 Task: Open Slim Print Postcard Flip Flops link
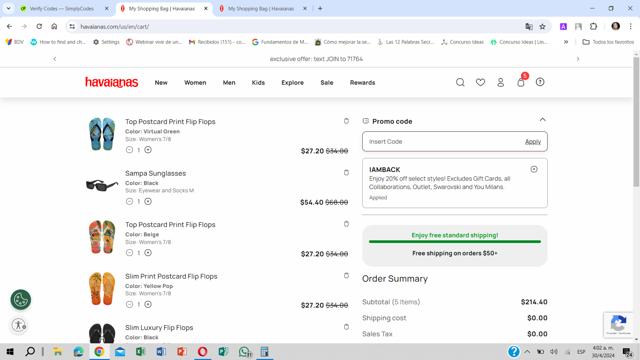click(171, 276)
